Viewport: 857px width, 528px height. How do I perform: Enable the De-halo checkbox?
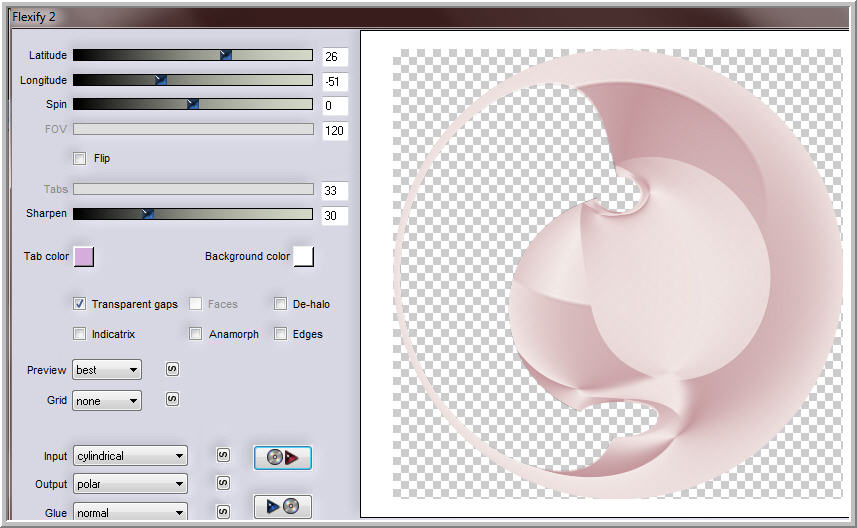tap(280, 304)
